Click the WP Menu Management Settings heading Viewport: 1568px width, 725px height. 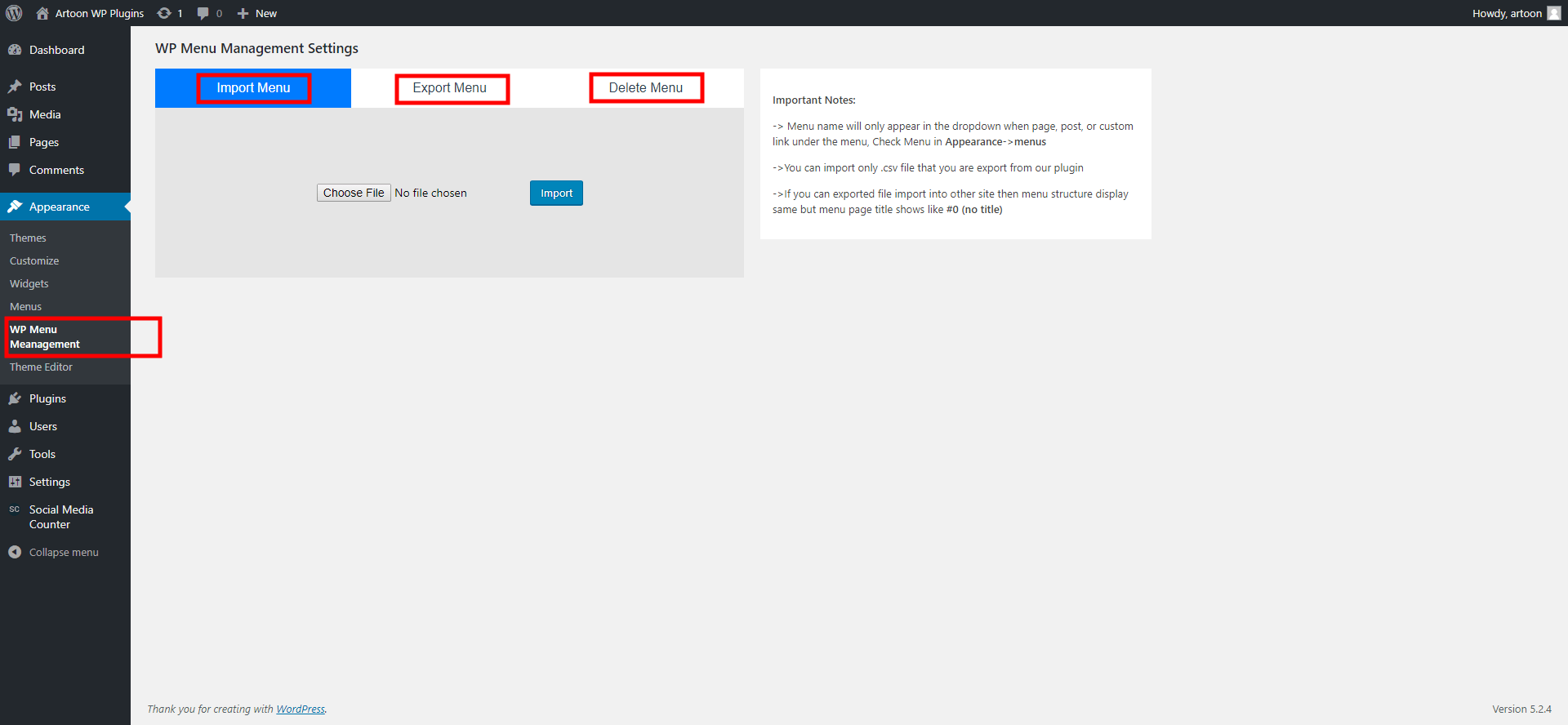(x=256, y=48)
